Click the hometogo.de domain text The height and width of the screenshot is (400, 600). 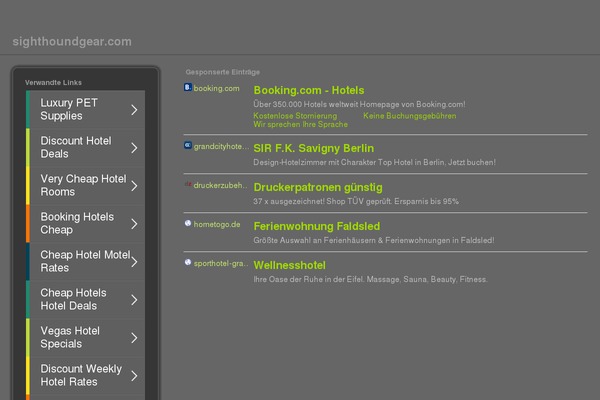tap(217, 224)
